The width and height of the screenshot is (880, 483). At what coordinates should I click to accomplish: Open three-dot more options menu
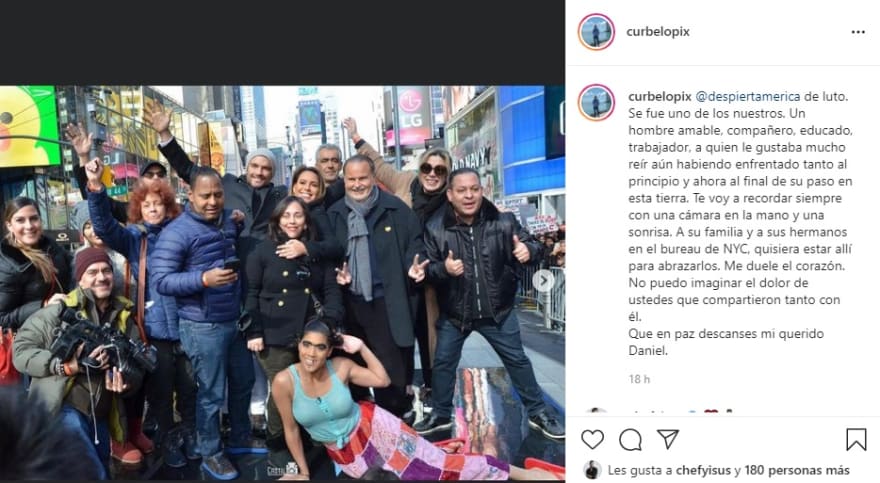click(x=858, y=32)
